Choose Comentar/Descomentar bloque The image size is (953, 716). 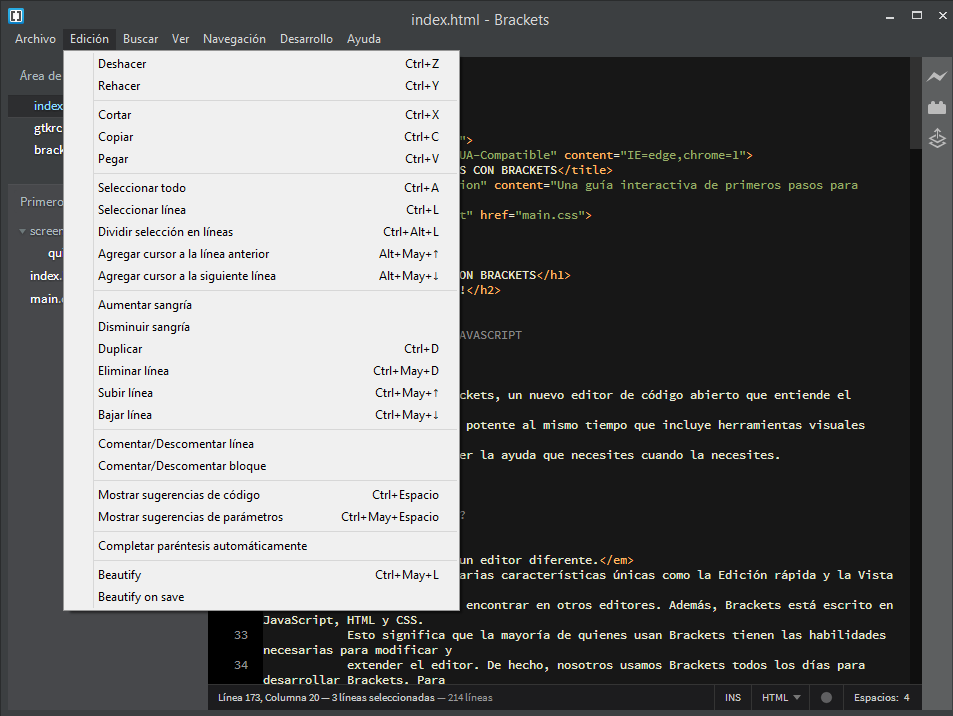coord(261,466)
